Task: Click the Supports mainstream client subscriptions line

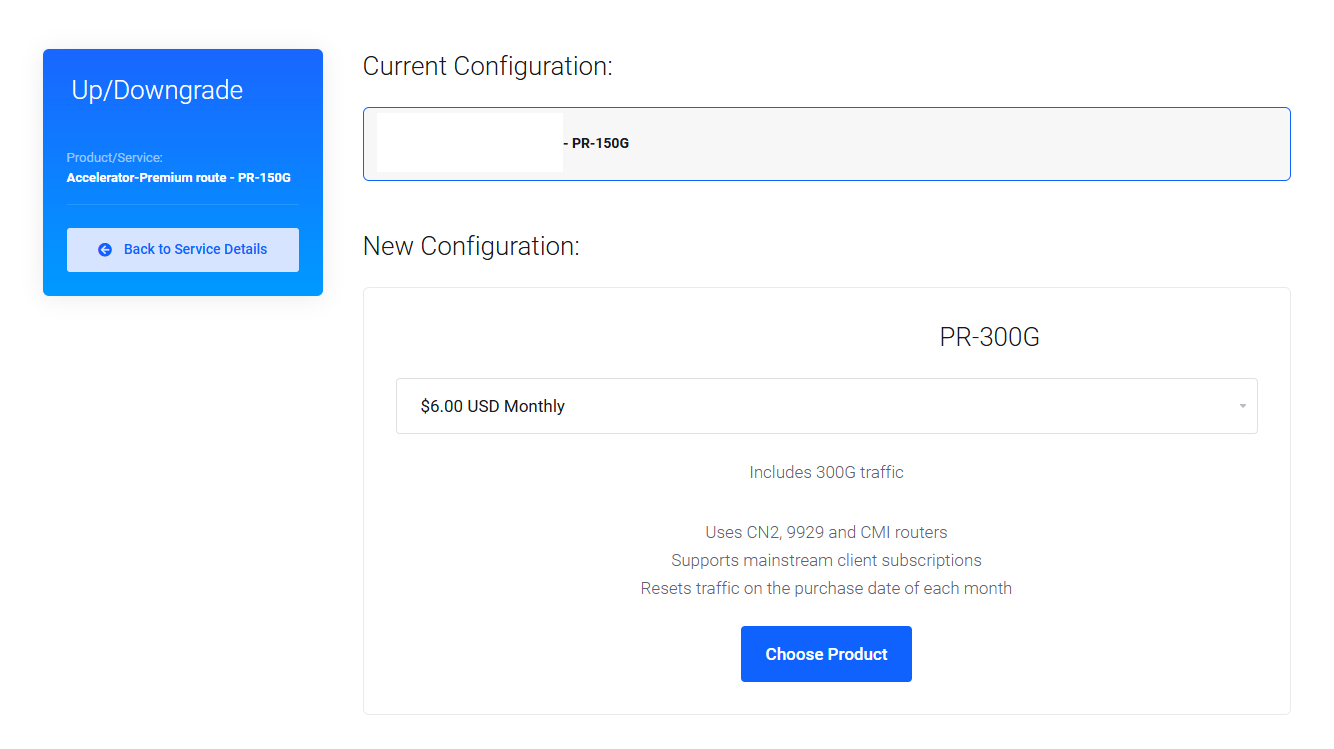Action: coord(826,560)
